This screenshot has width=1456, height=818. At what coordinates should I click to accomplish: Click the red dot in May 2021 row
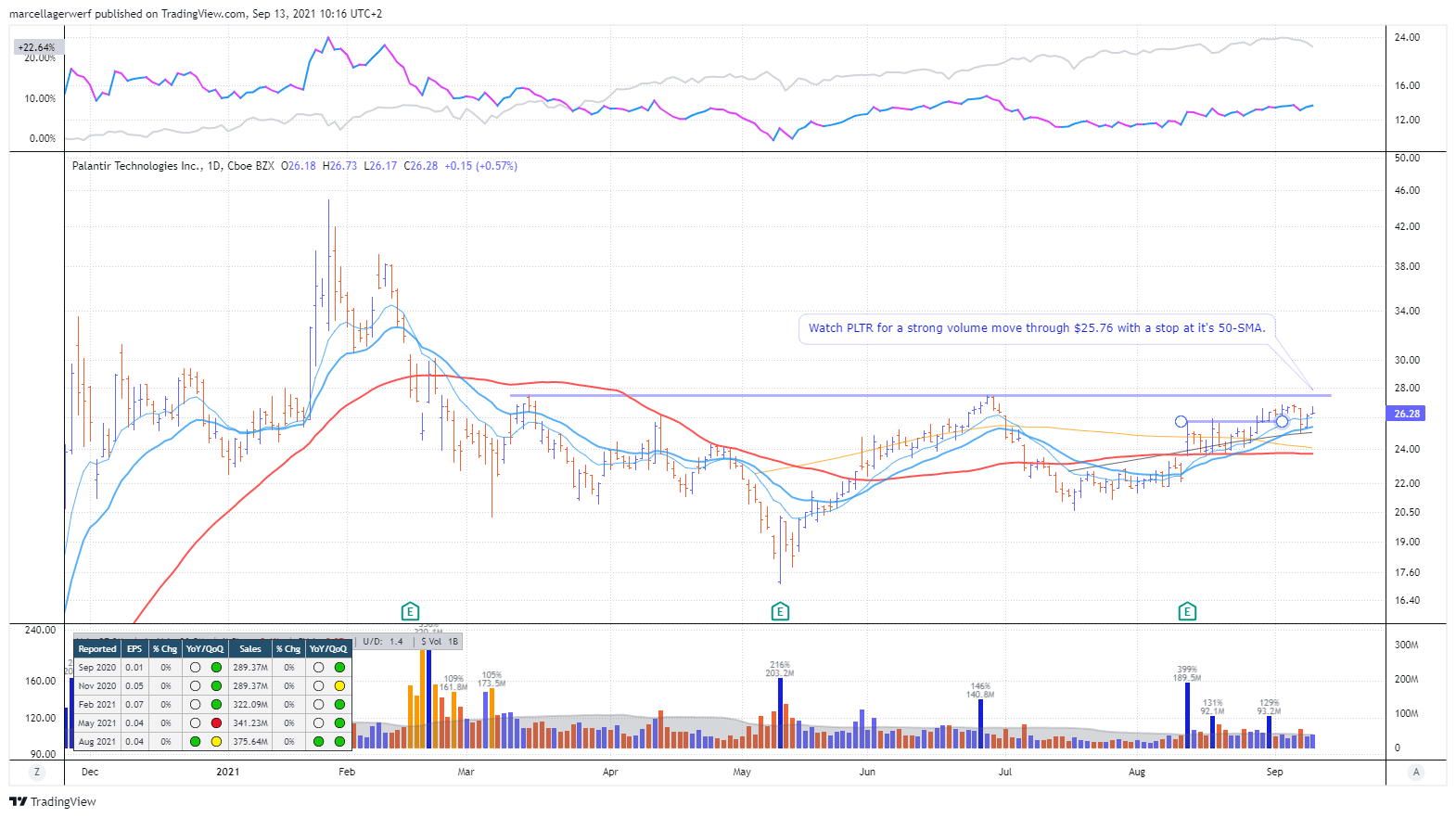216,723
